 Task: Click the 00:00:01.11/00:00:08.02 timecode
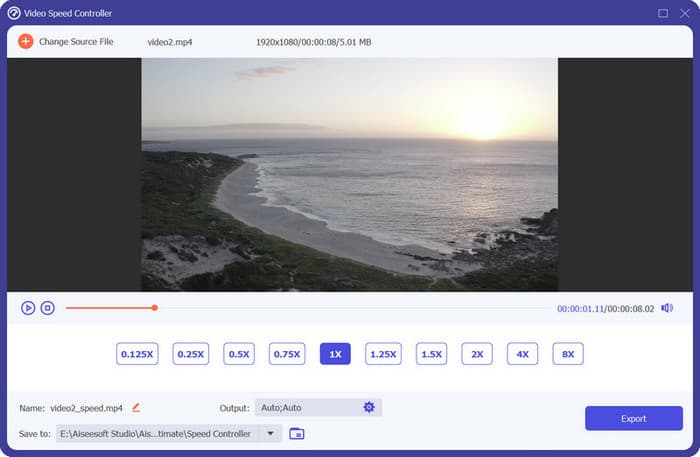[605, 308]
